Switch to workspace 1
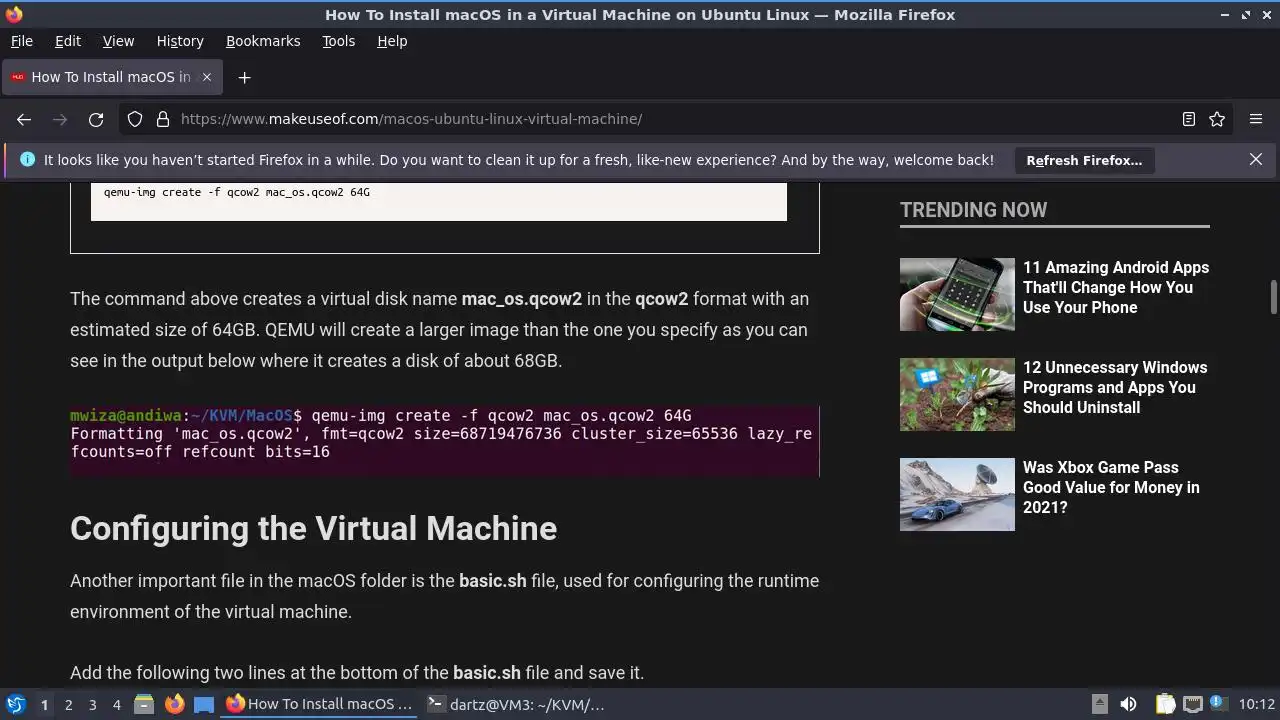 [x=44, y=705]
